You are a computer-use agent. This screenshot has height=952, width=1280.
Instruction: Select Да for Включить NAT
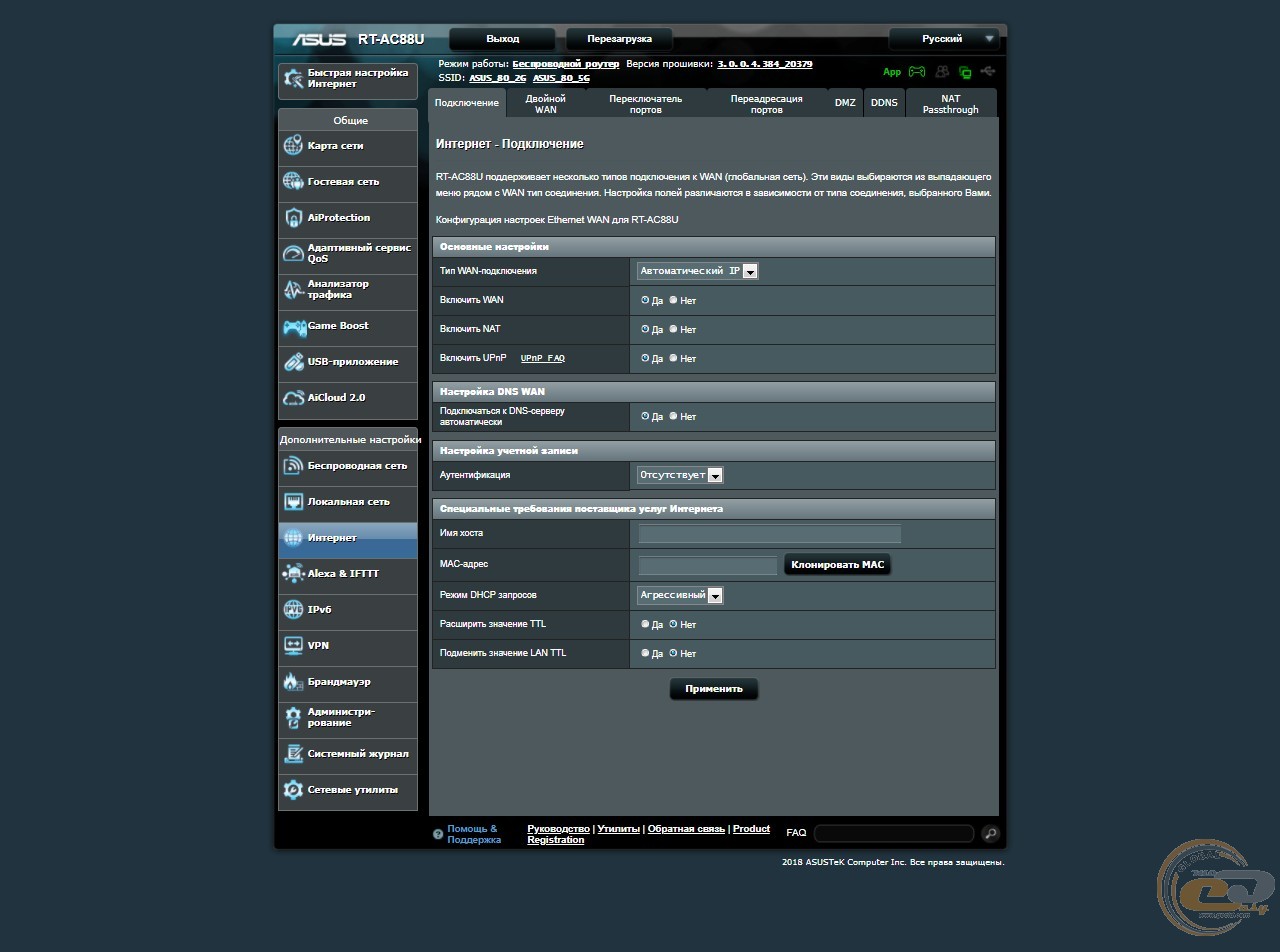click(645, 329)
